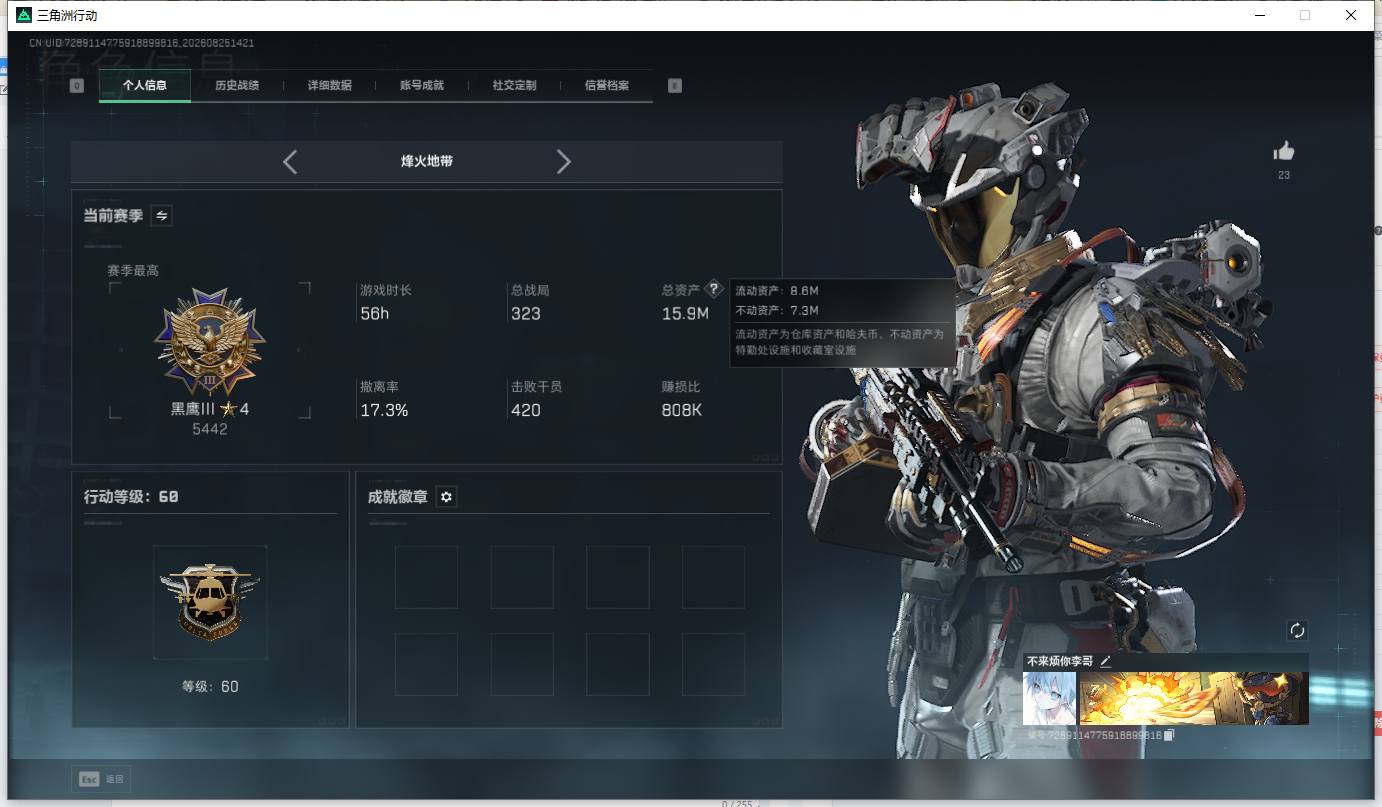Click the 三角洲行动 app icon in title bar
The height and width of the screenshot is (807, 1382).
point(24,15)
